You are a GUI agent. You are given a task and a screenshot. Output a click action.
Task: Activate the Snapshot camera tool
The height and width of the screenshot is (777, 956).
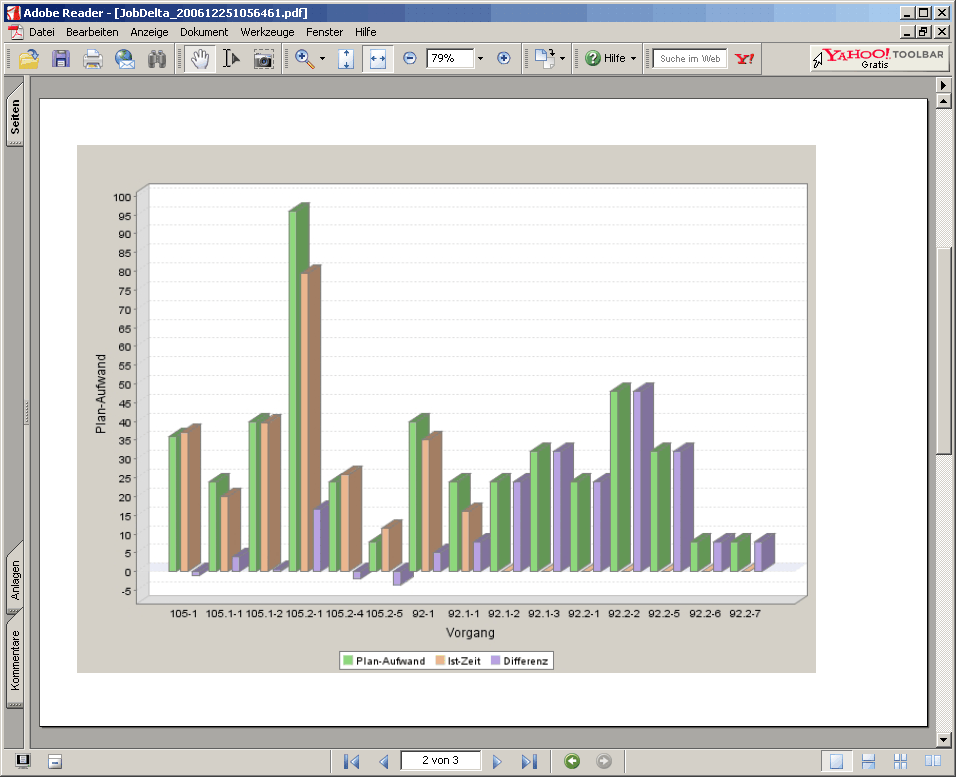click(x=263, y=59)
